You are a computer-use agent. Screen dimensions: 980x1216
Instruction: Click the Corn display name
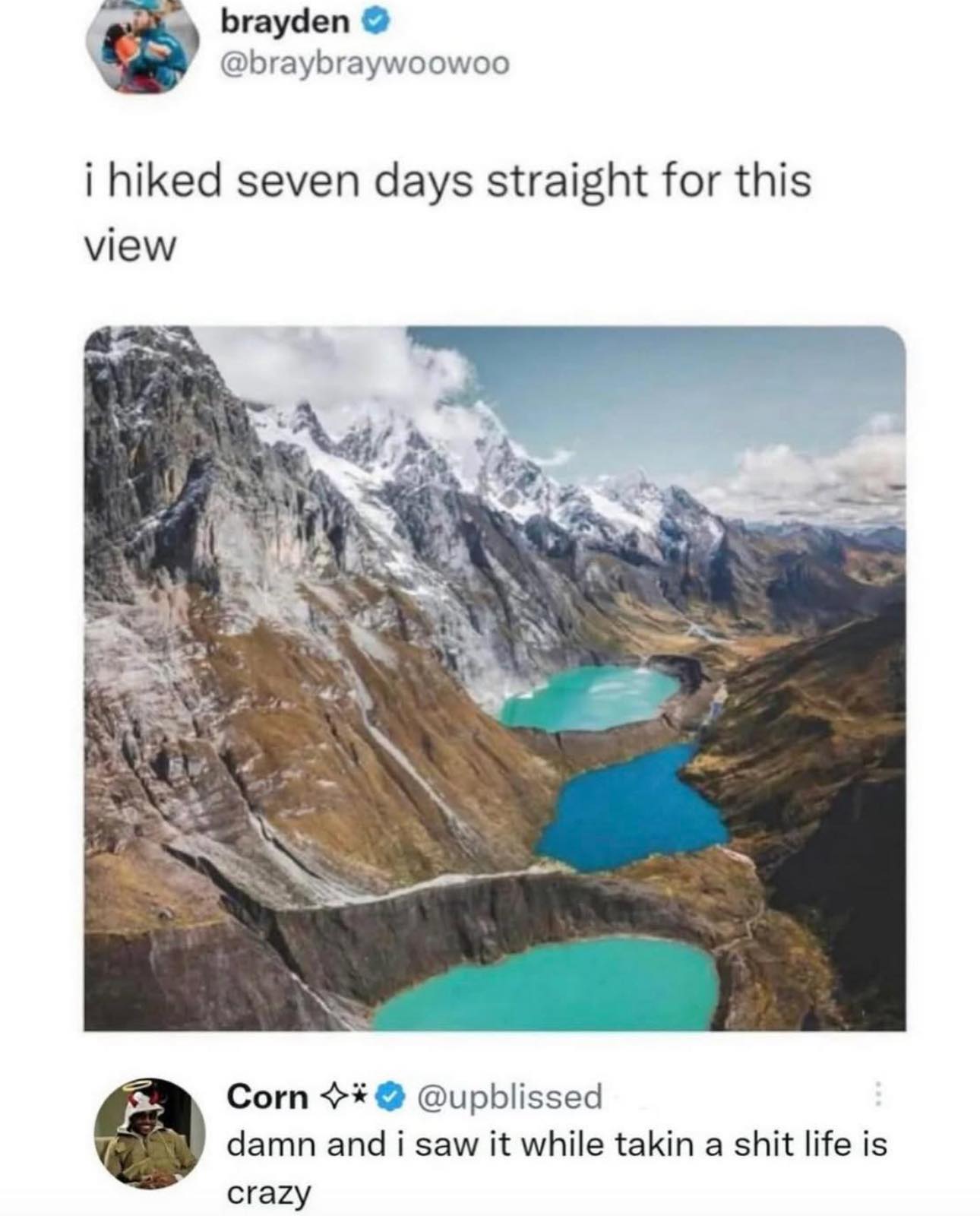click(270, 1097)
